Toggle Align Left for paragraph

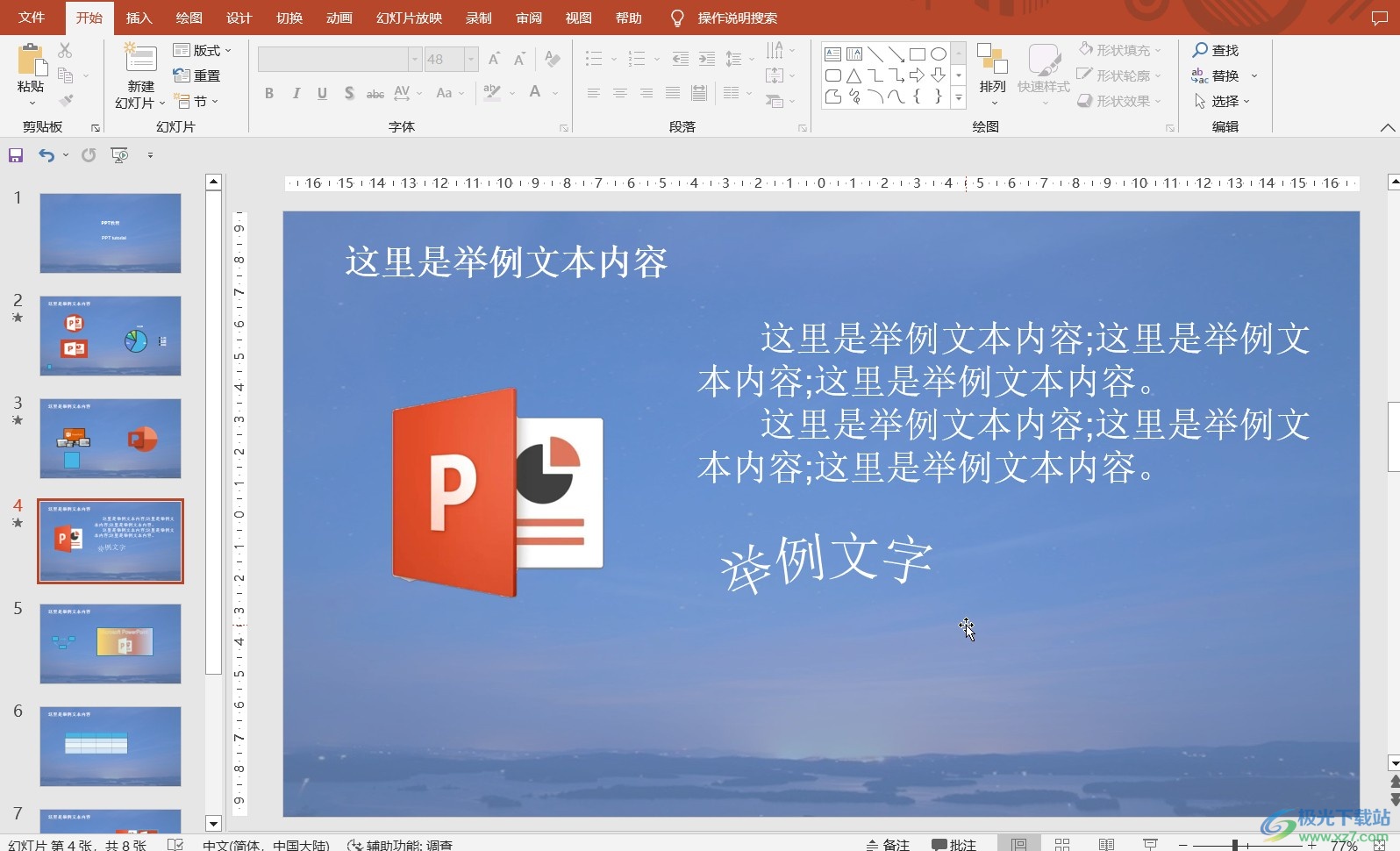(594, 93)
